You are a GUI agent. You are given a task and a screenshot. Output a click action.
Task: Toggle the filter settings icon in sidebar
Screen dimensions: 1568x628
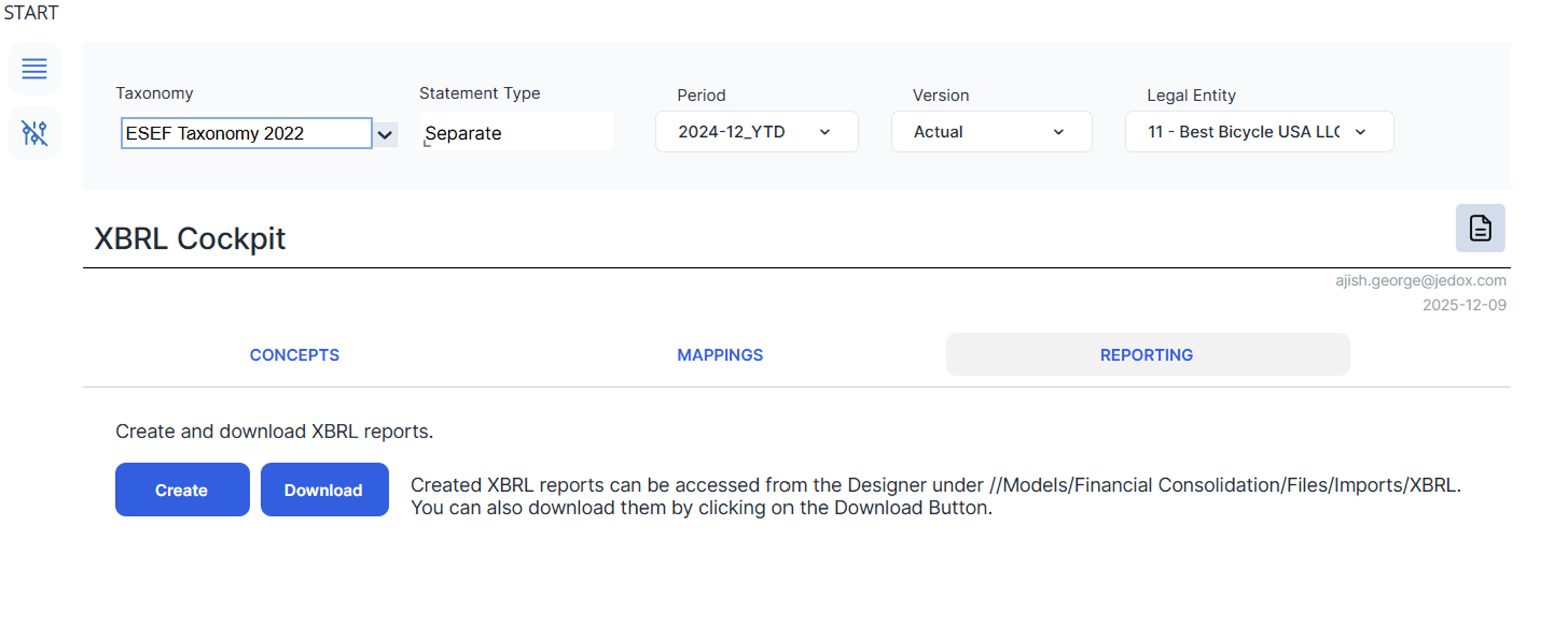(34, 133)
